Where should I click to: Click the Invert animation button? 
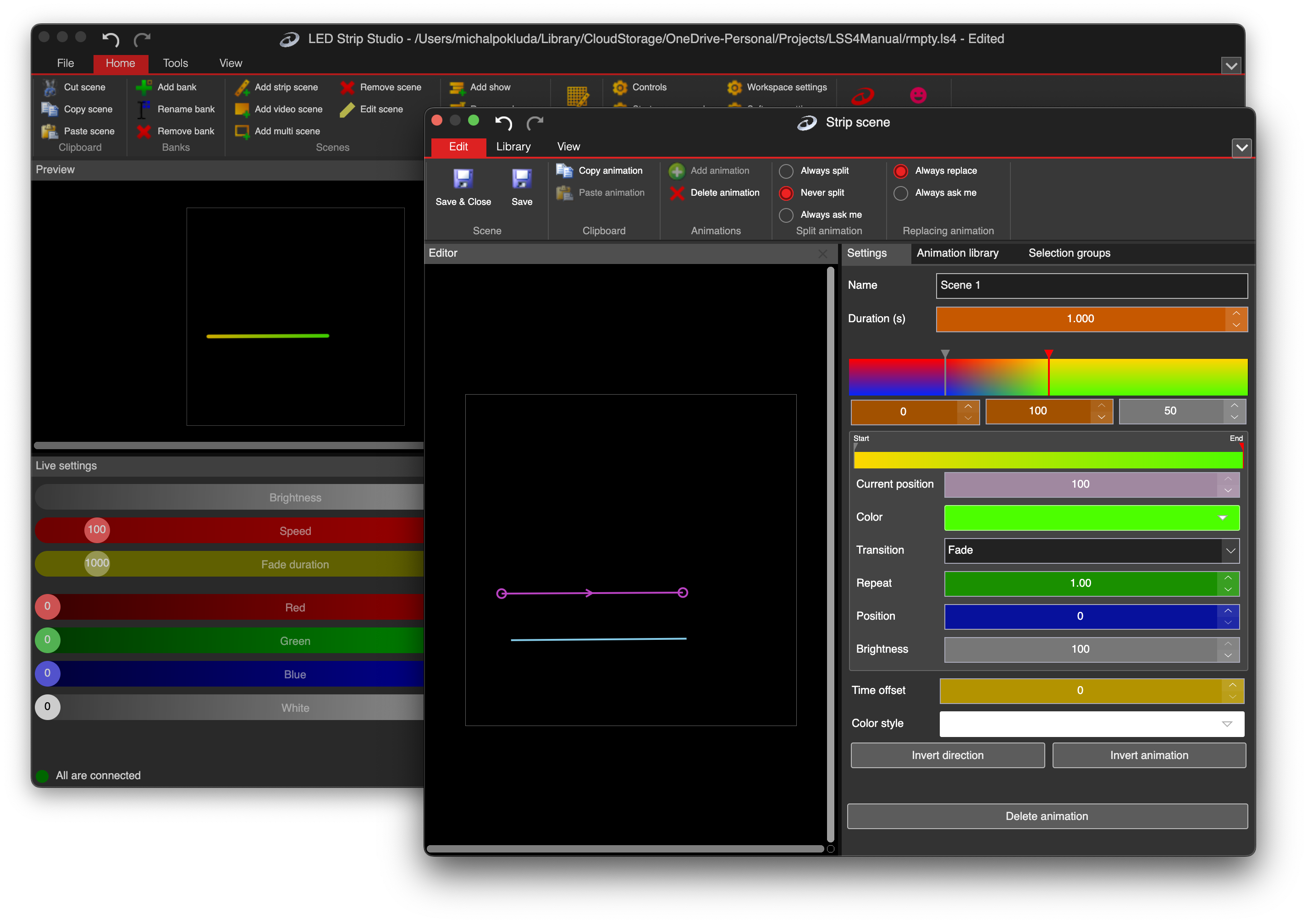(1149, 756)
